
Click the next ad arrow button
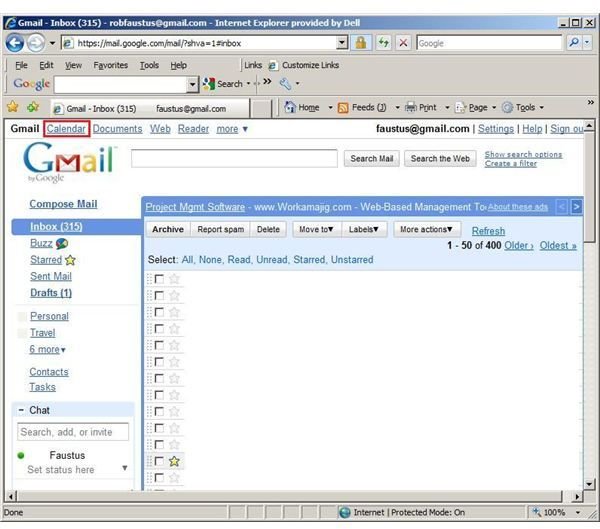tap(576, 207)
